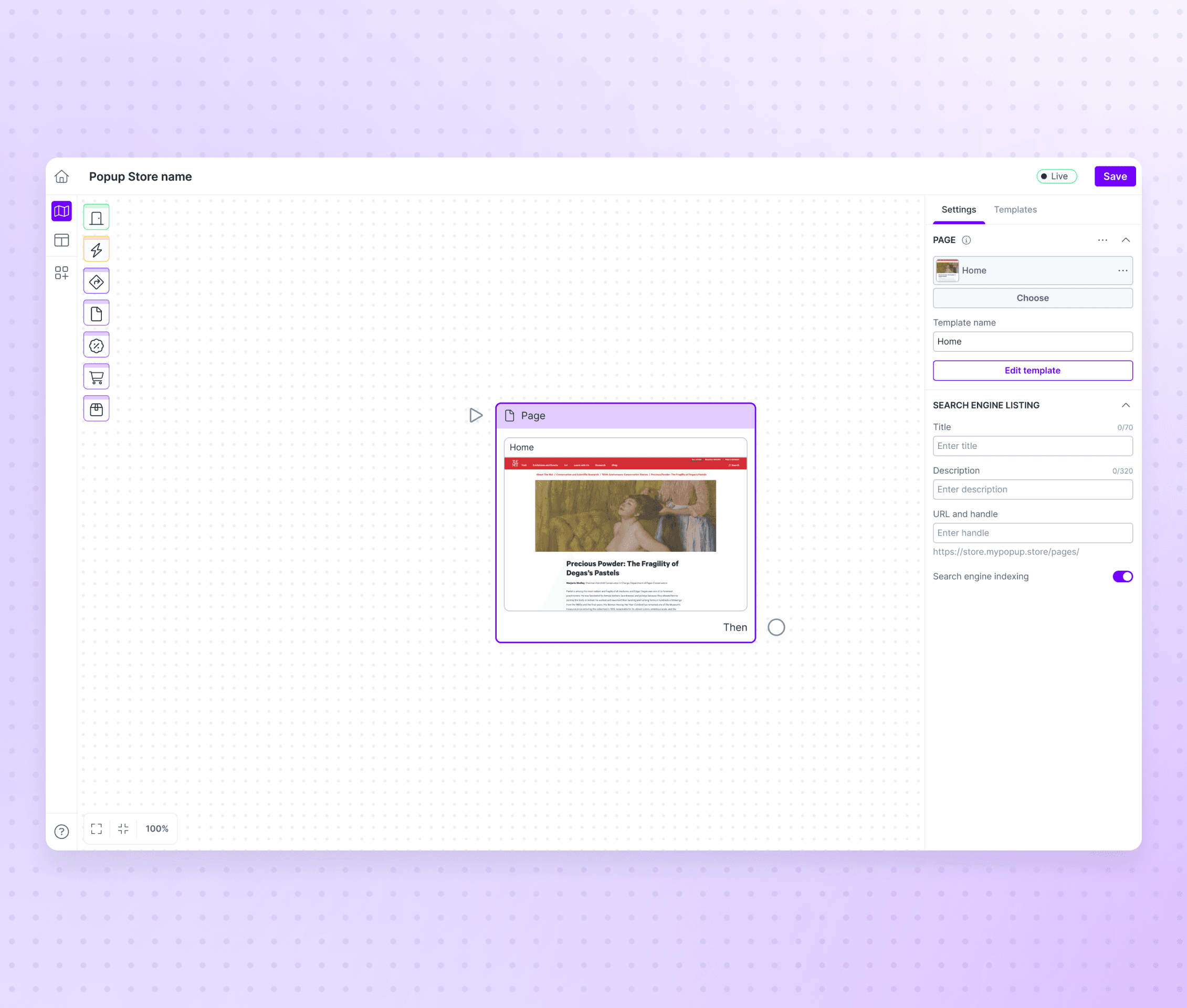Switch to the Templates tab

tap(1014, 209)
